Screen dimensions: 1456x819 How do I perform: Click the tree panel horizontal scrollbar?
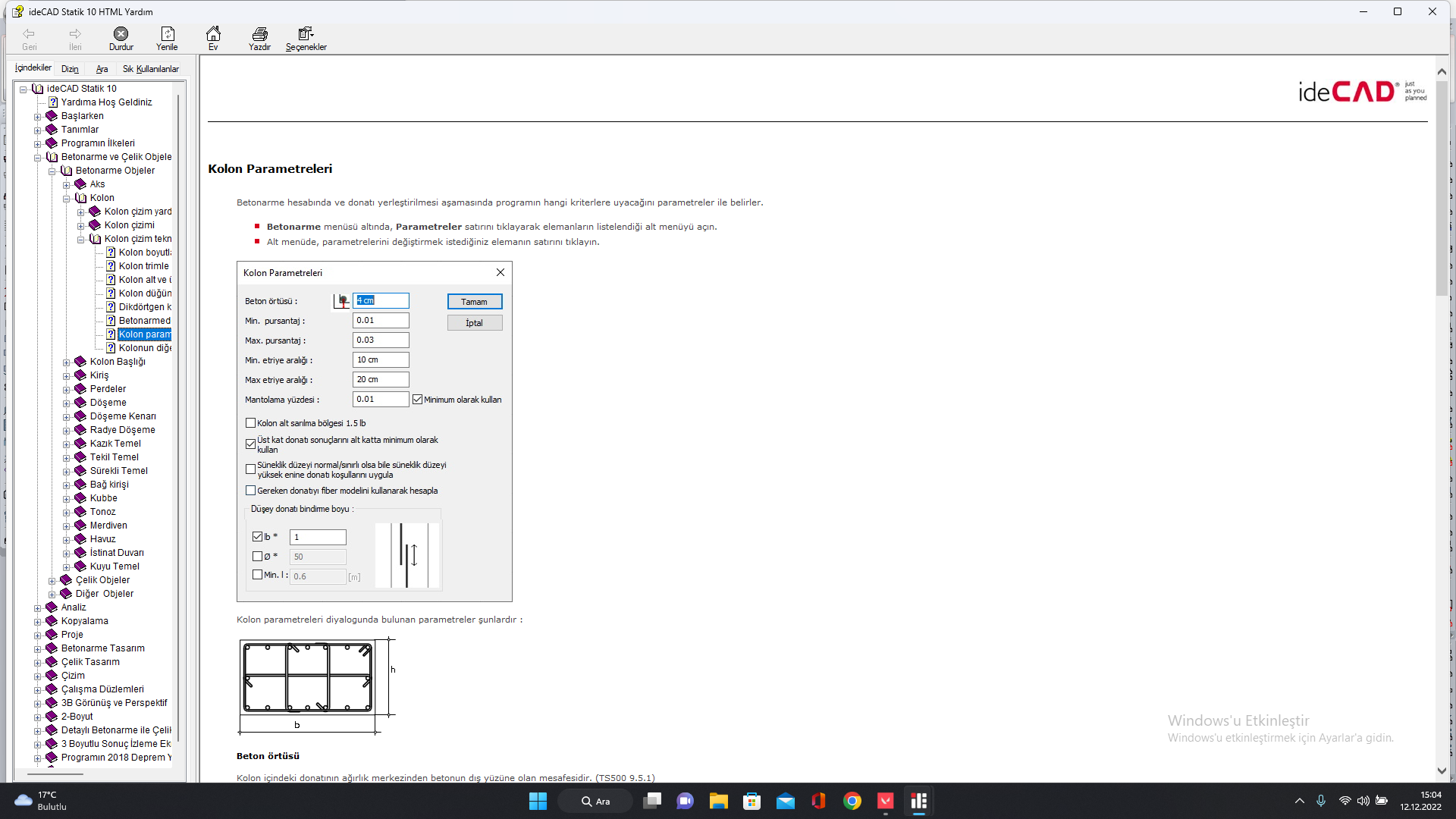pyautogui.click(x=55, y=774)
